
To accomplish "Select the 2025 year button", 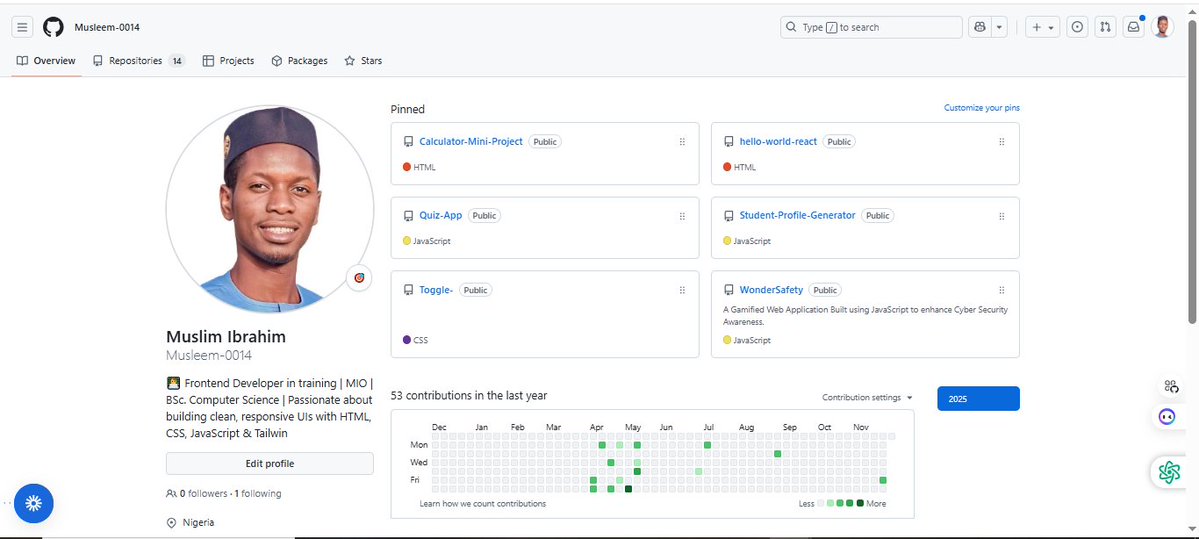I will pos(978,399).
